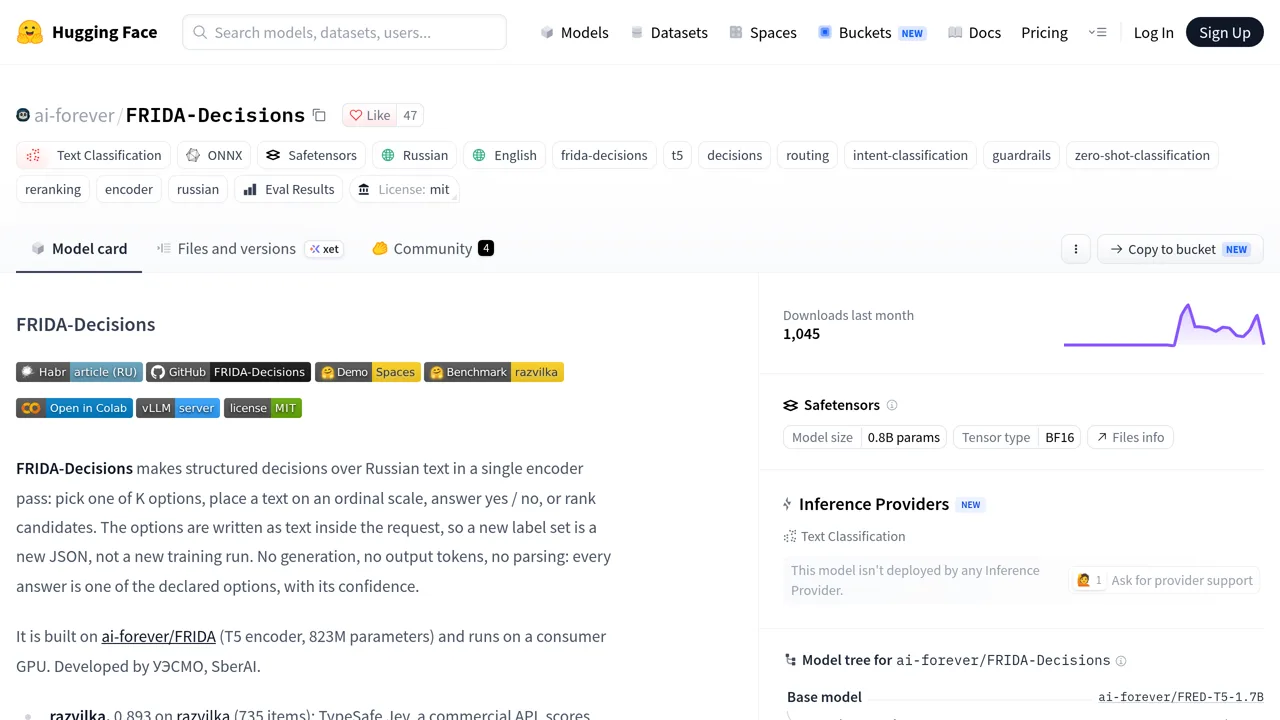Click the downloads last month chart
Screen dimensions: 1280x720
(1164, 325)
